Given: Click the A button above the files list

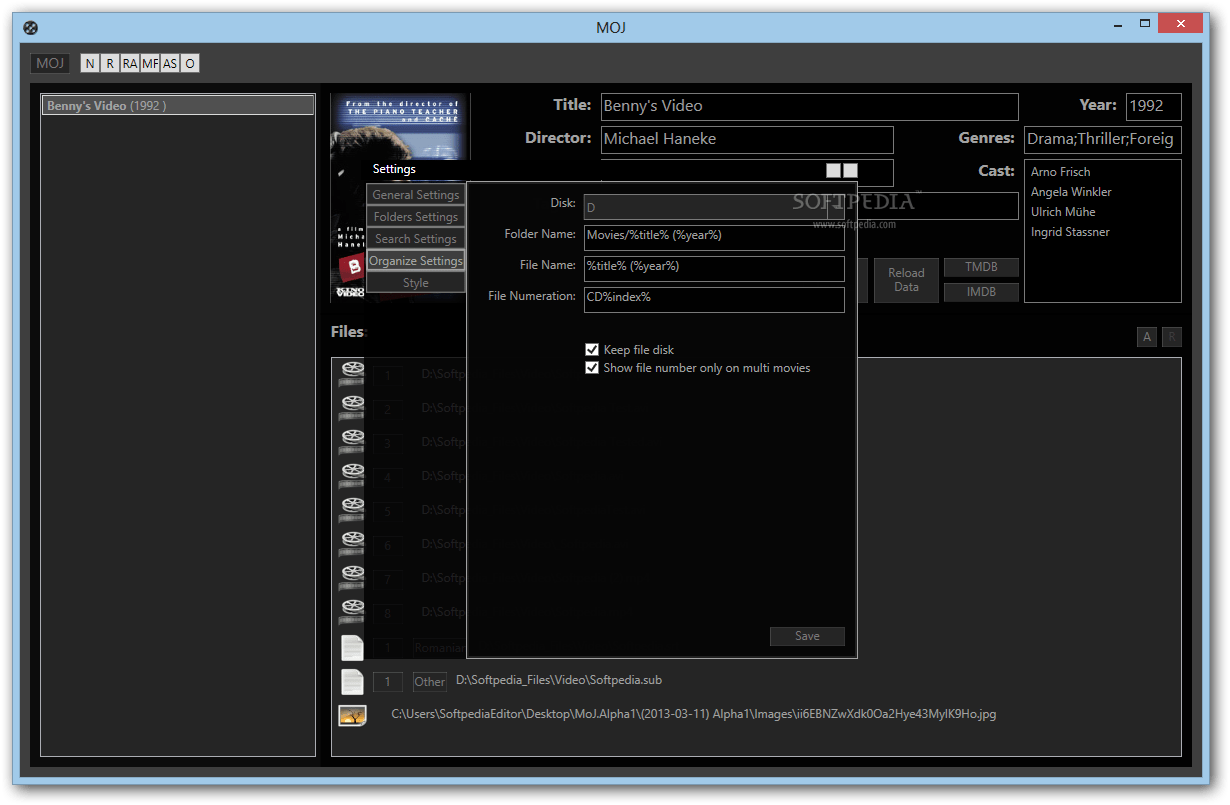Looking at the screenshot, I should [x=1147, y=337].
